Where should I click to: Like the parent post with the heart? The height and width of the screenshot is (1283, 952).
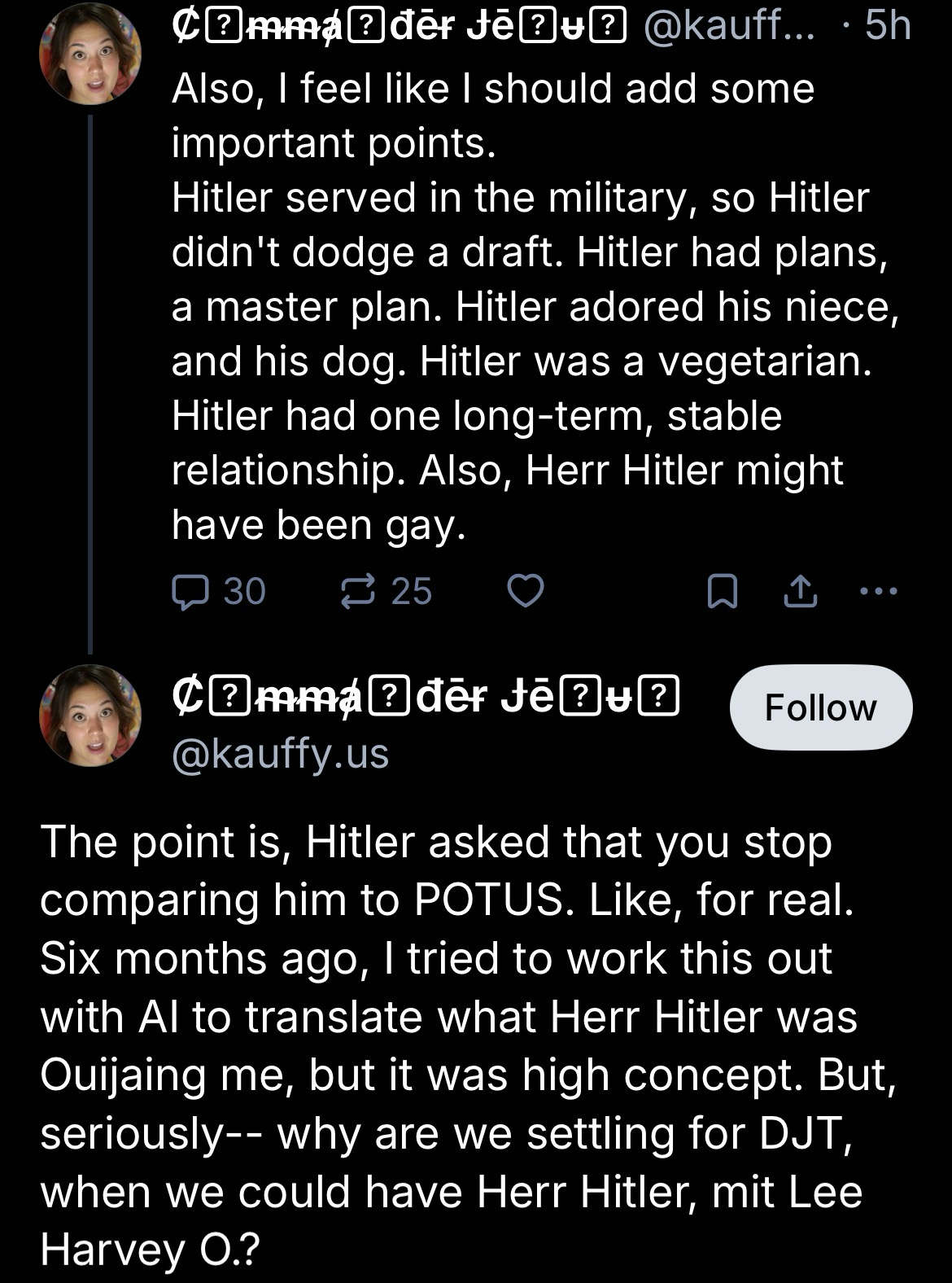(525, 592)
